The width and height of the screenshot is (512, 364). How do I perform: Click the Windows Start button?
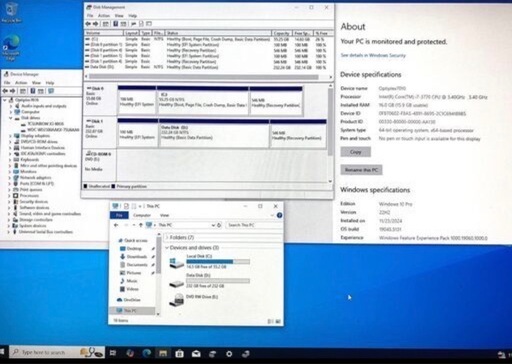2,353
